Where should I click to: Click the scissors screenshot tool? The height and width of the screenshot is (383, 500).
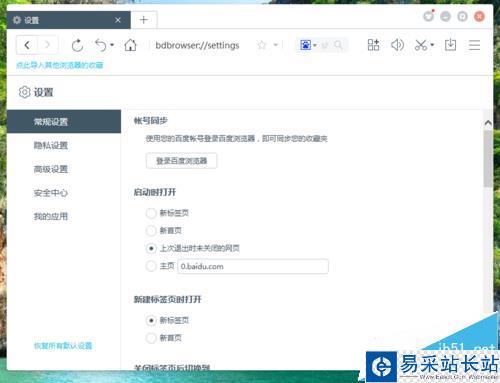421,45
